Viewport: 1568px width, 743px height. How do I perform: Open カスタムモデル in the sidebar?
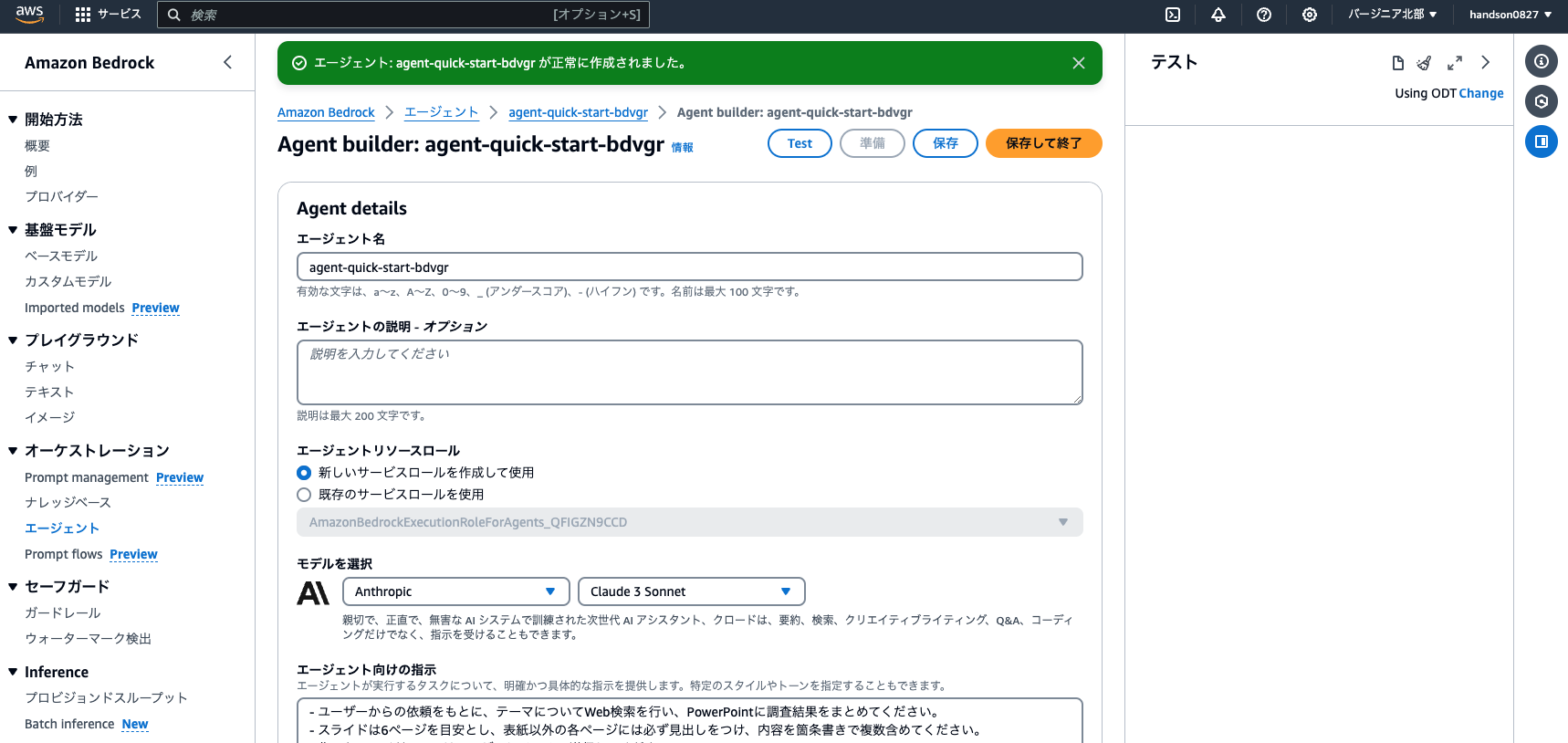68,282
